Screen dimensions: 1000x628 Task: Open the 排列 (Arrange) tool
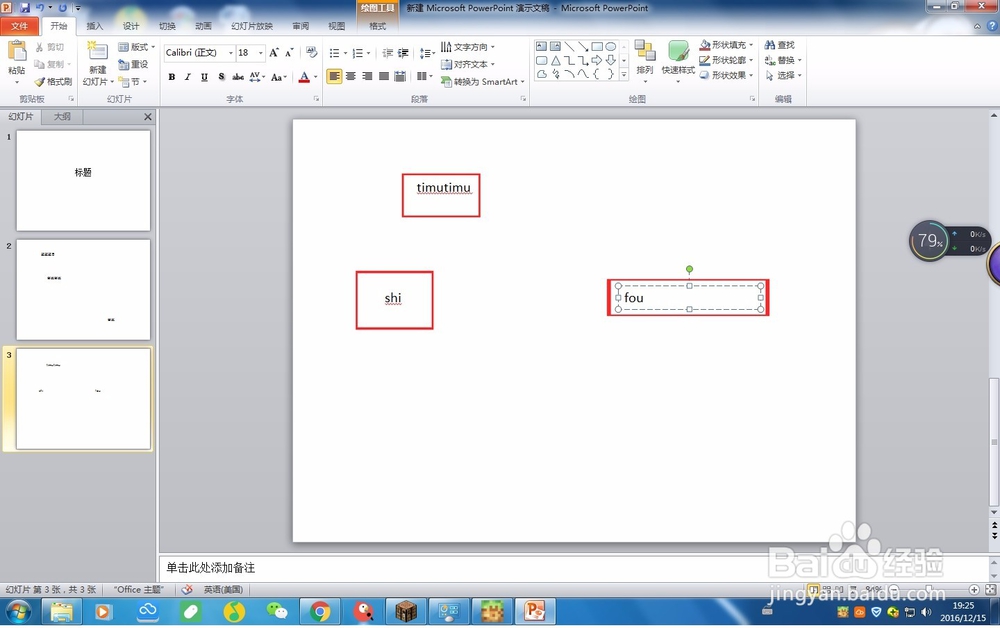click(x=644, y=58)
